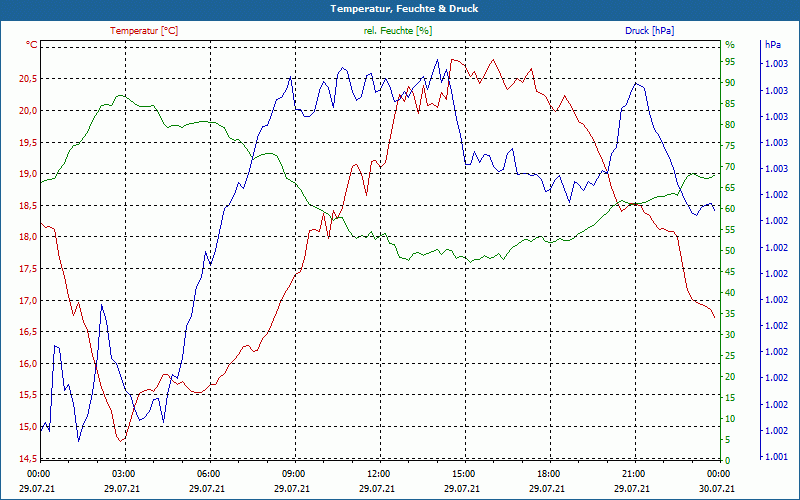Click the 18,0 temperature axis tick
Screen dimensions: 800x500
point(29,237)
